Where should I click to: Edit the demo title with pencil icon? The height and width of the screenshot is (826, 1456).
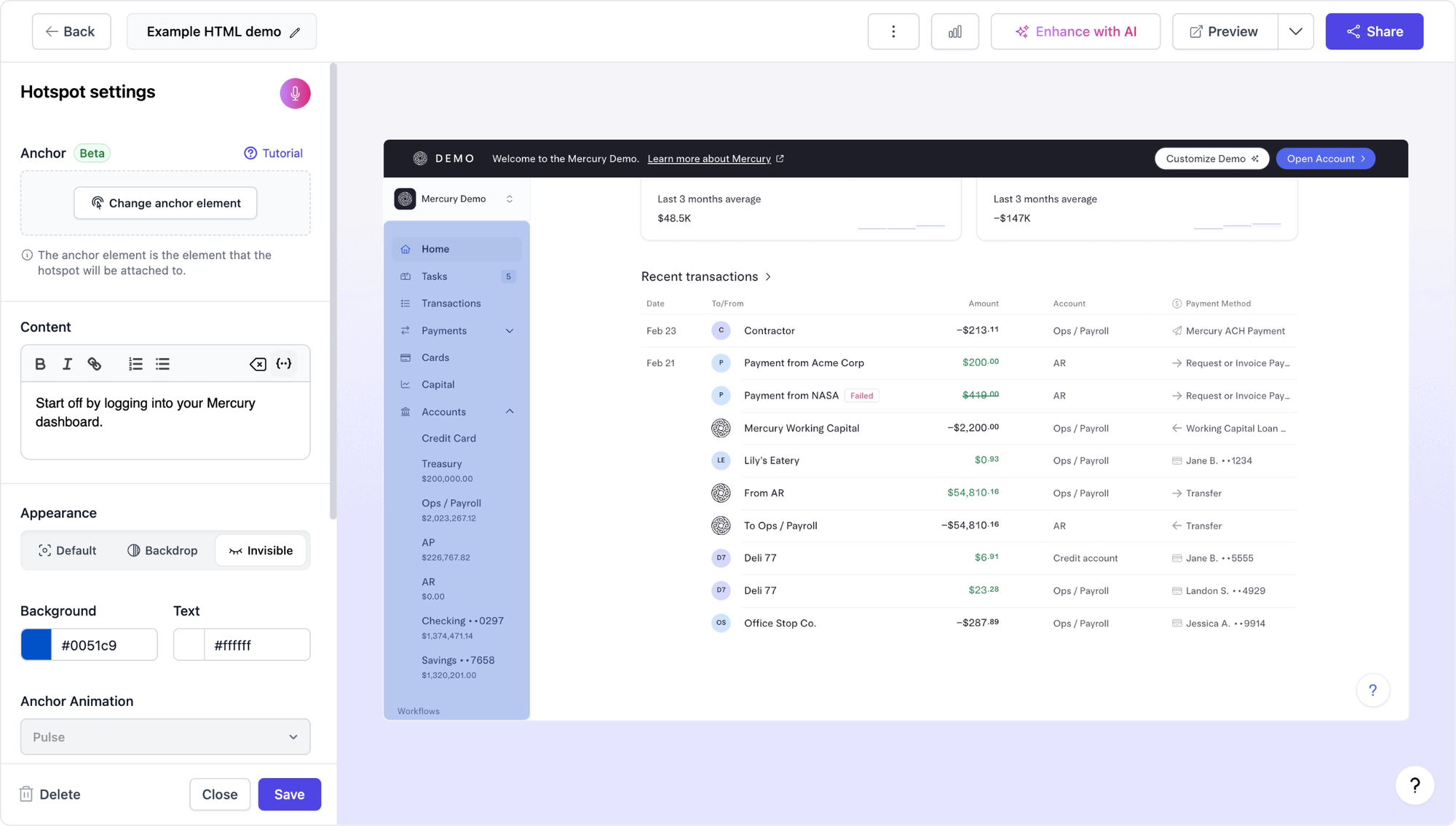click(x=295, y=32)
